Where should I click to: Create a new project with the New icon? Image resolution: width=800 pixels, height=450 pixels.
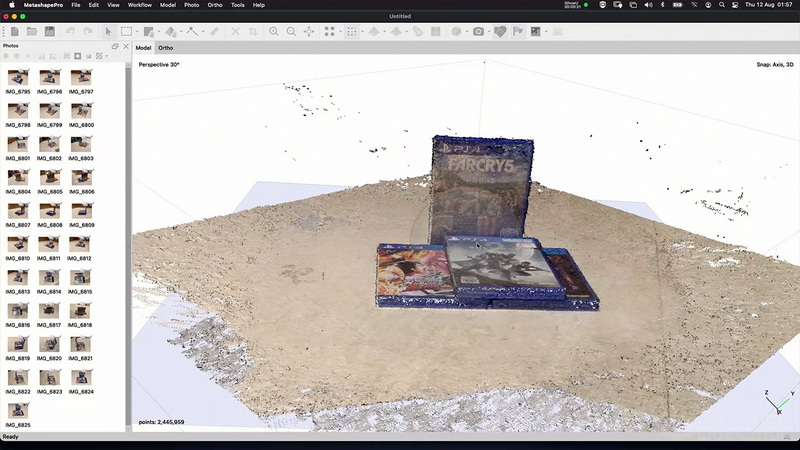(15, 32)
